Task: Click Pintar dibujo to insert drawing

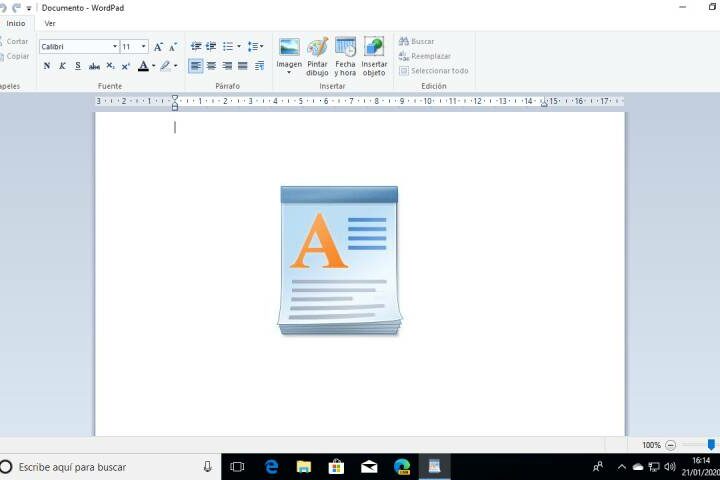Action: [317, 56]
